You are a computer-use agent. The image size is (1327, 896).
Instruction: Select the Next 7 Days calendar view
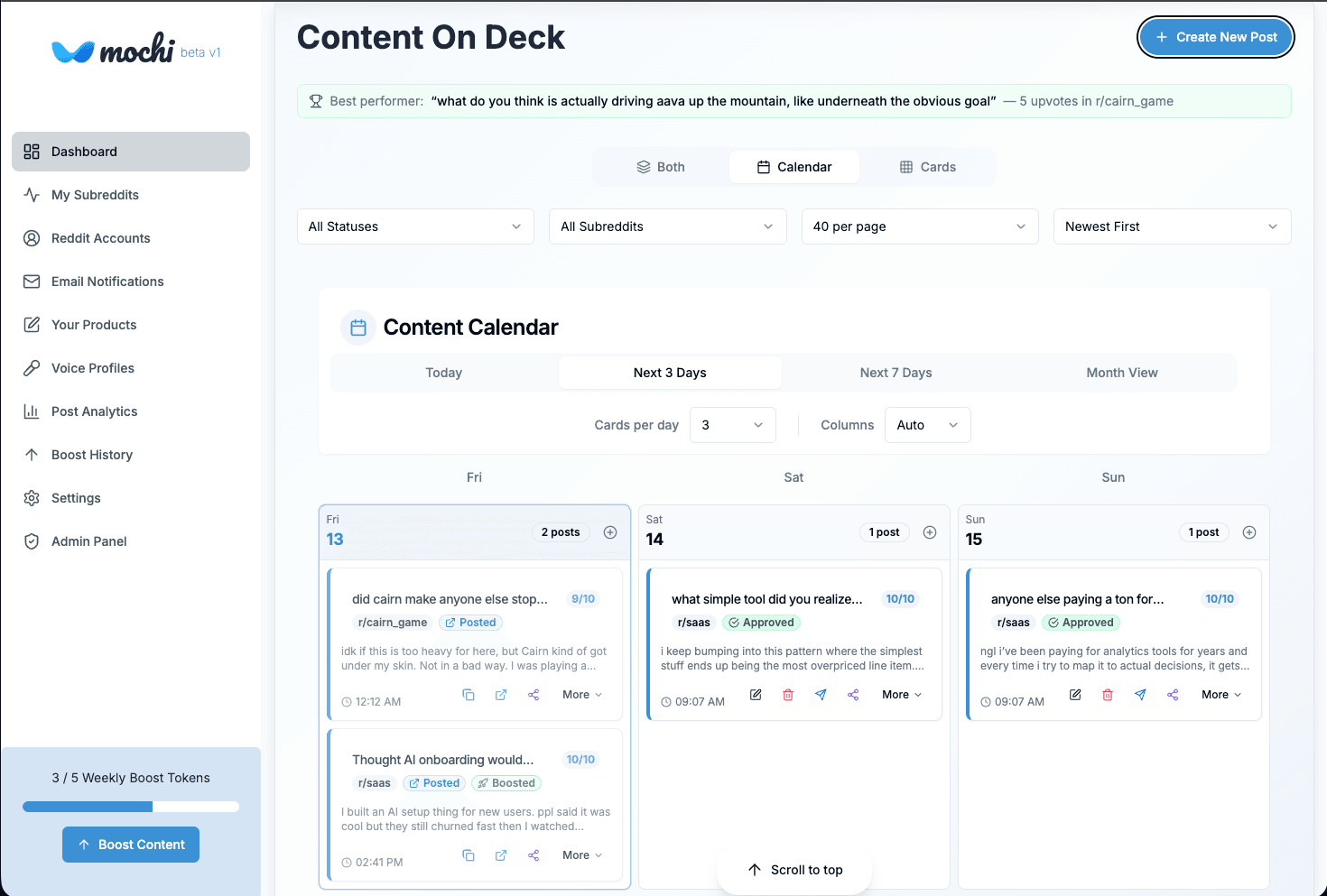click(x=895, y=373)
